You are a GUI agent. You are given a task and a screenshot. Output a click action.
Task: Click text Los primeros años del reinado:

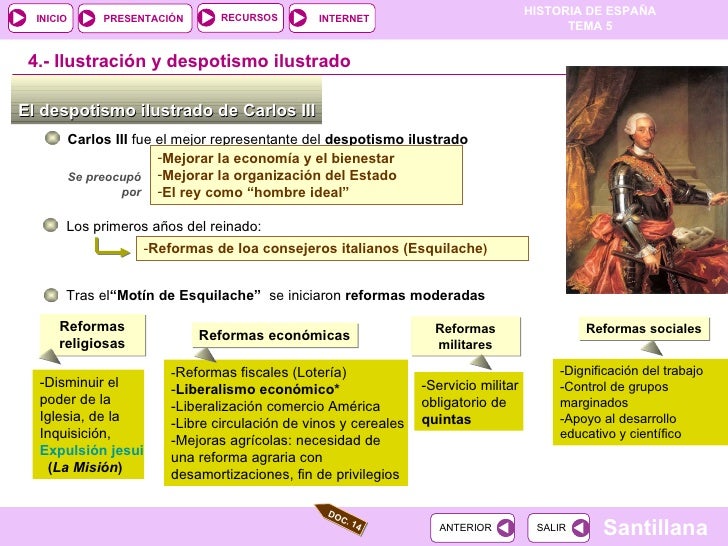[x=164, y=227]
